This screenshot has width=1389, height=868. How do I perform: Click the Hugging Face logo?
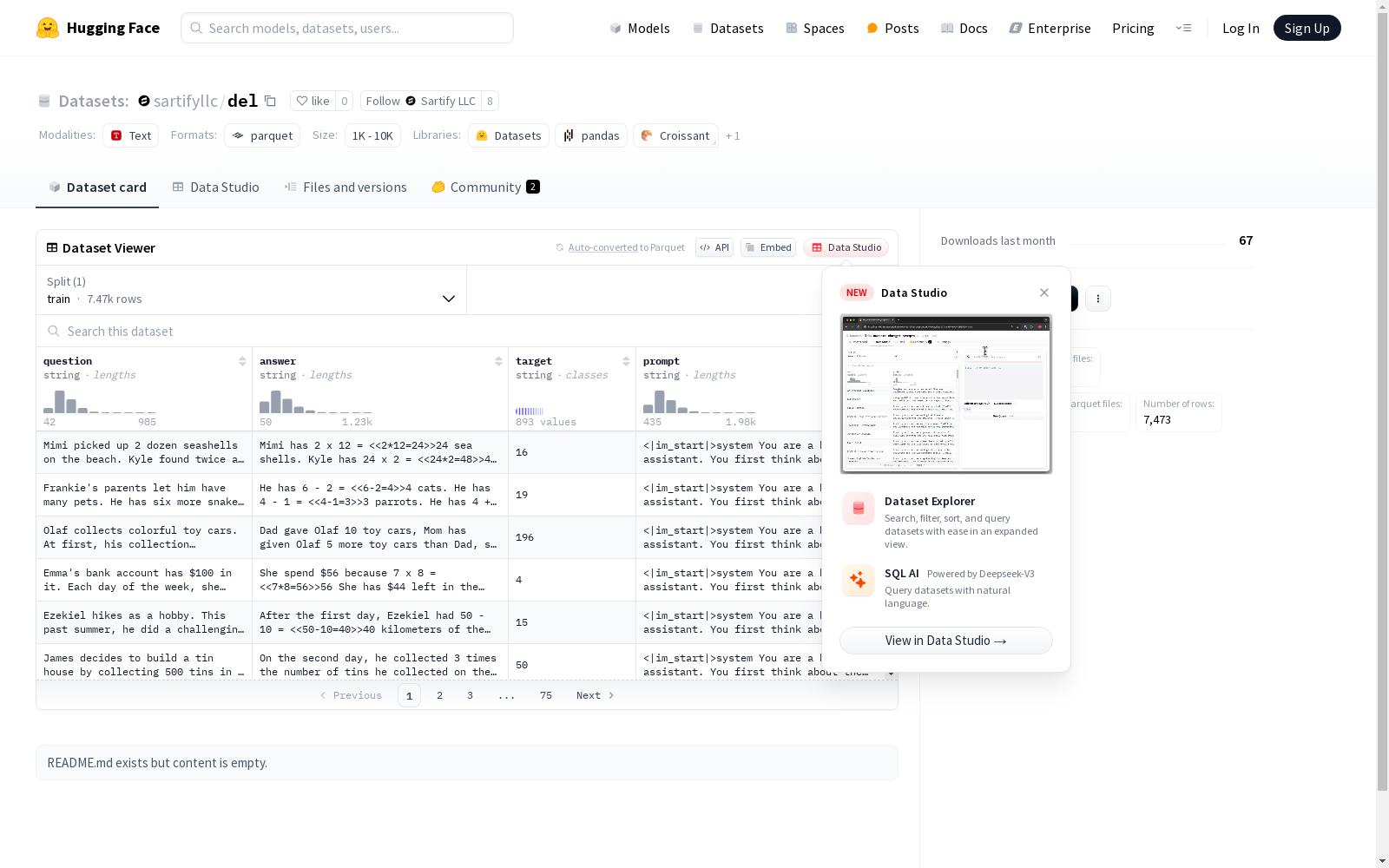[x=98, y=28]
